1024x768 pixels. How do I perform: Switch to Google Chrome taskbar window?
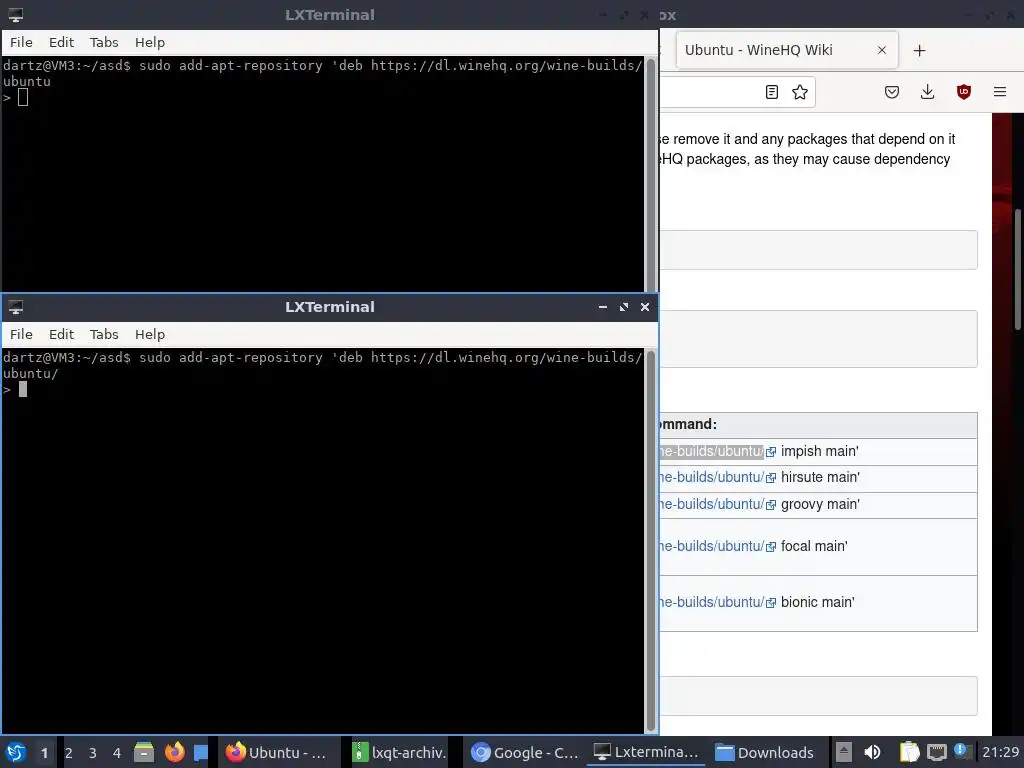click(524, 752)
